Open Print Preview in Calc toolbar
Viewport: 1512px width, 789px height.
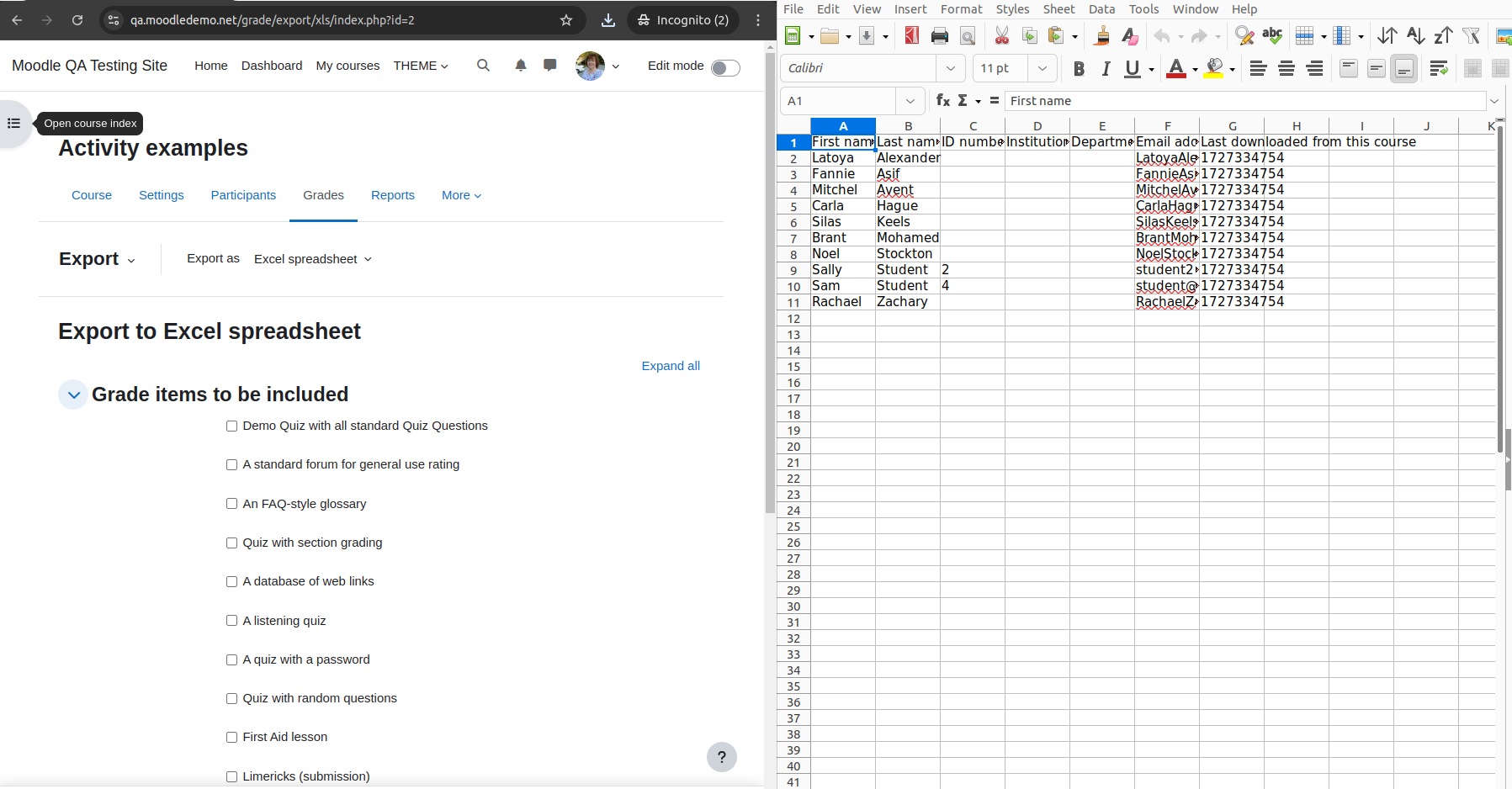click(968, 35)
